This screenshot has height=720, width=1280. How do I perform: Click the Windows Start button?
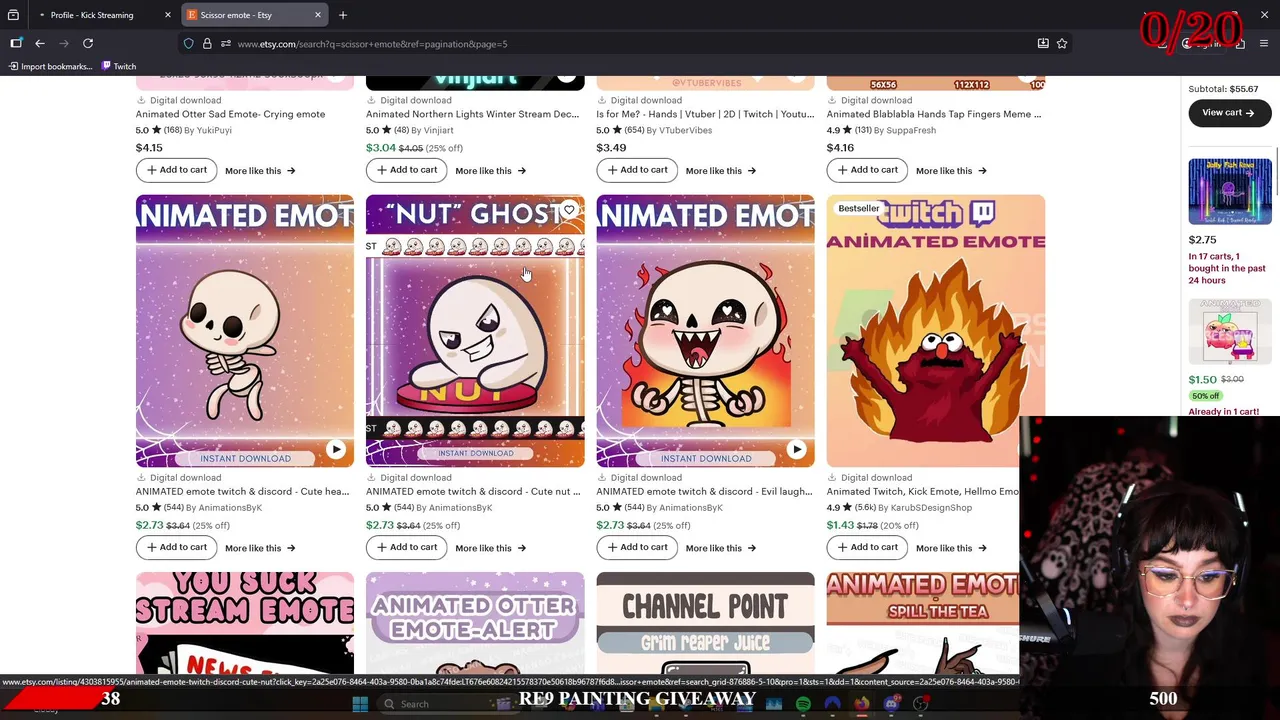(359, 704)
